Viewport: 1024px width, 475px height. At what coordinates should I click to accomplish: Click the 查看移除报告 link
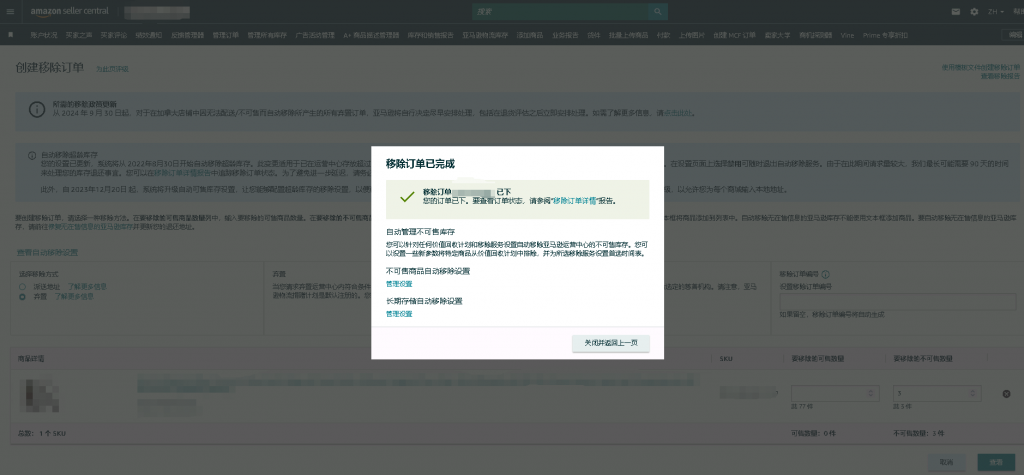[x=1000, y=76]
